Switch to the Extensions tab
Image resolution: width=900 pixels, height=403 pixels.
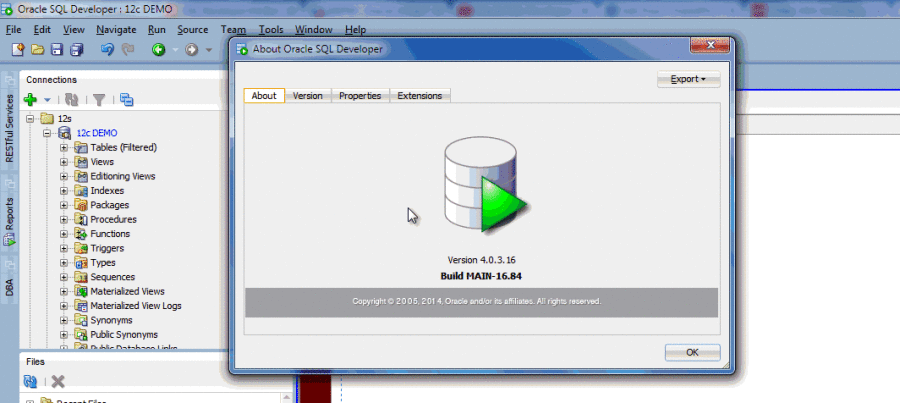click(x=420, y=96)
